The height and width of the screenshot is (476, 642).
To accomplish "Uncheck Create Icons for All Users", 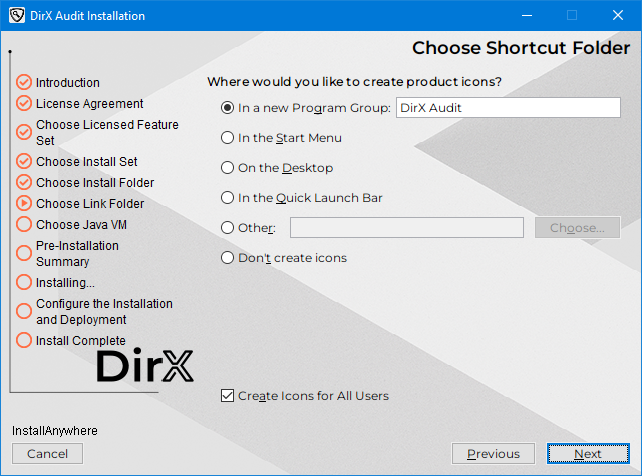I will click(x=228, y=396).
